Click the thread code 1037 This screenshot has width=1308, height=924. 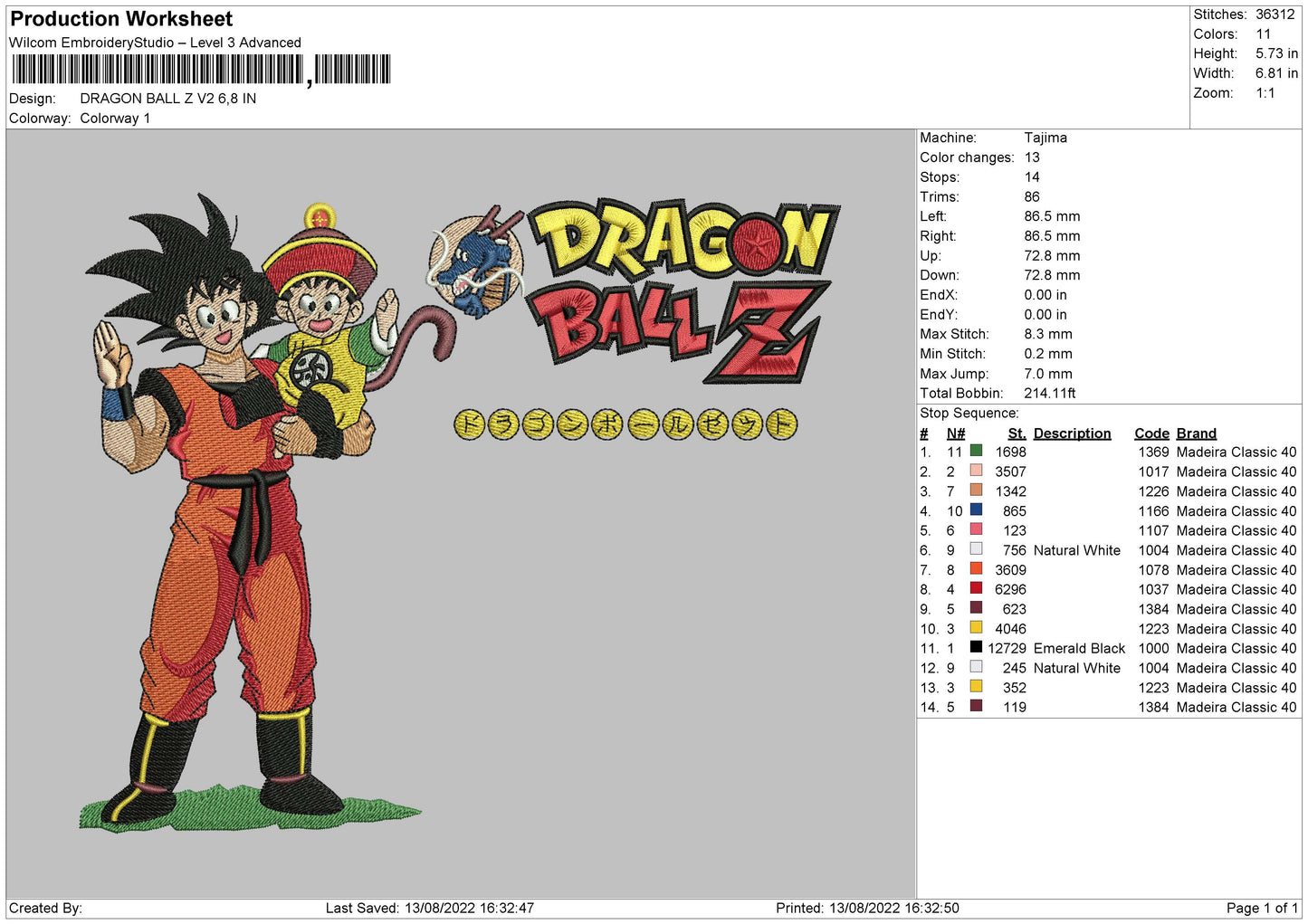1153,589
